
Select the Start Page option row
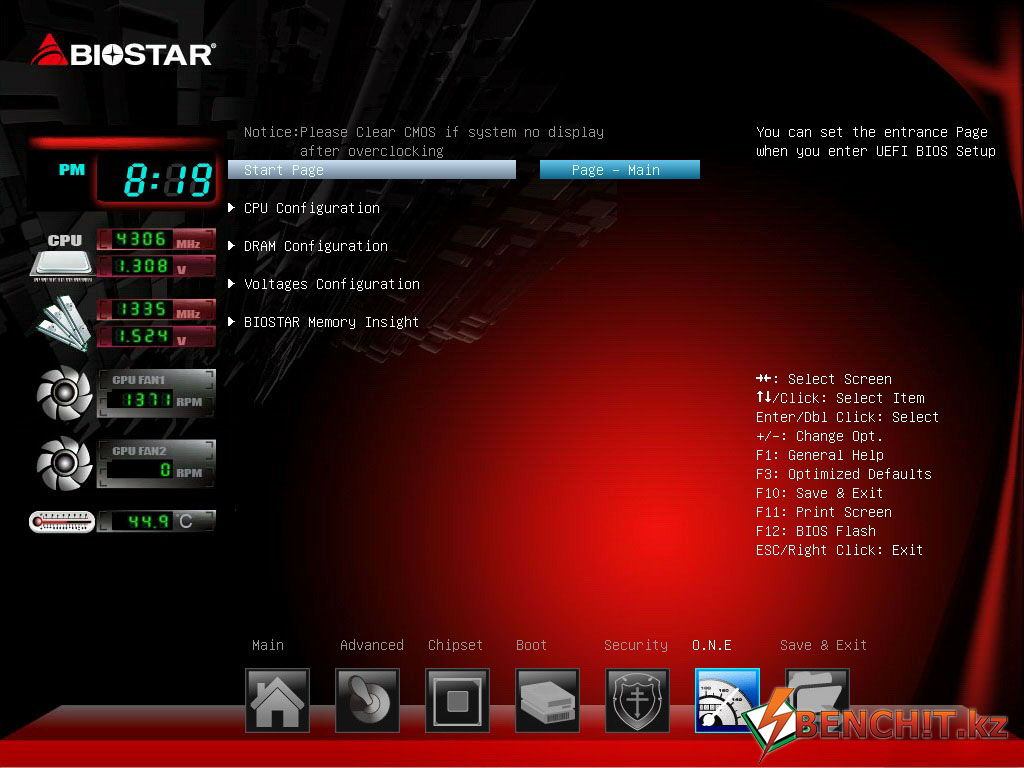click(x=372, y=170)
